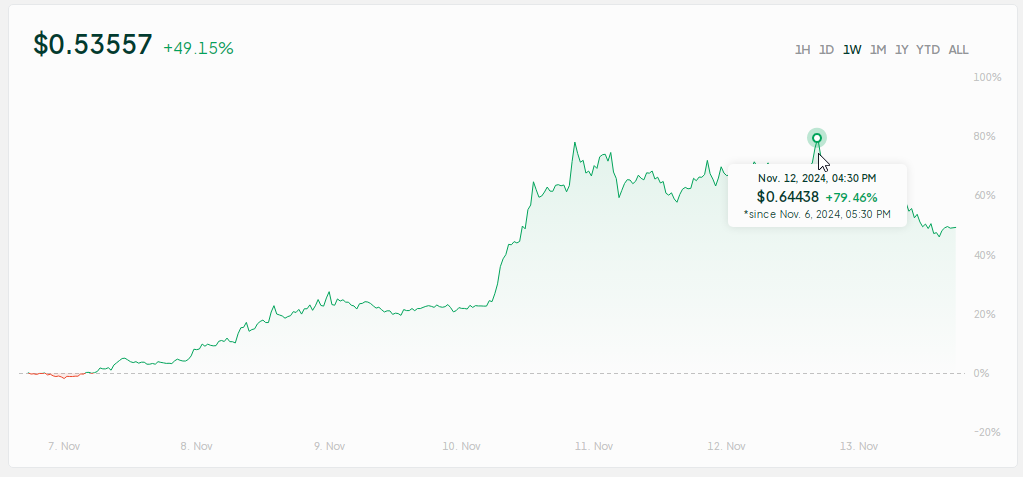Click the 7. Nov axis label

pyautogui.click(x=64, y=446)
